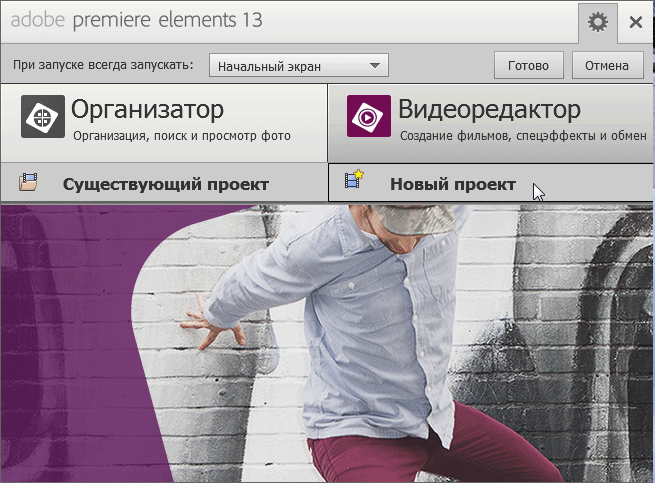
Task: Open the startup launch dropdown "Начальный экран"
Action: [299, 65]
